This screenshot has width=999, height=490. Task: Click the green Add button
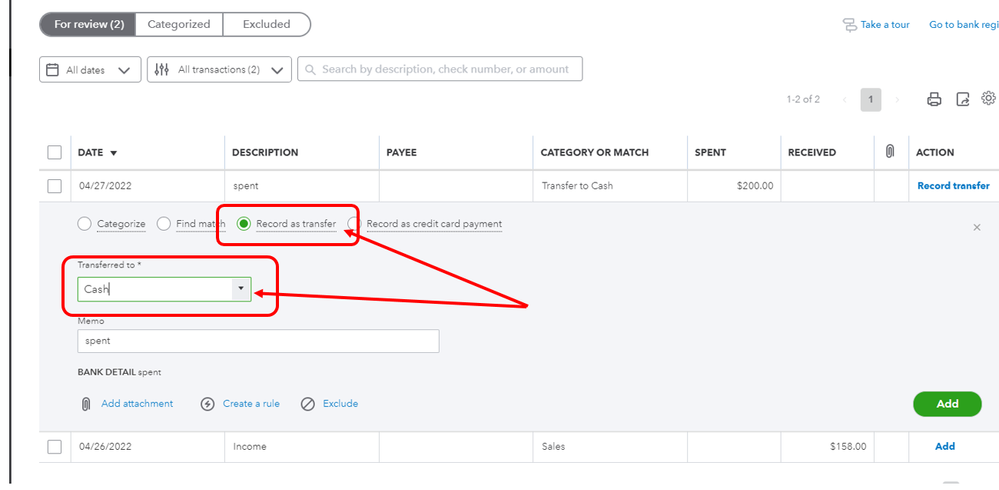(x=947, y=404)
